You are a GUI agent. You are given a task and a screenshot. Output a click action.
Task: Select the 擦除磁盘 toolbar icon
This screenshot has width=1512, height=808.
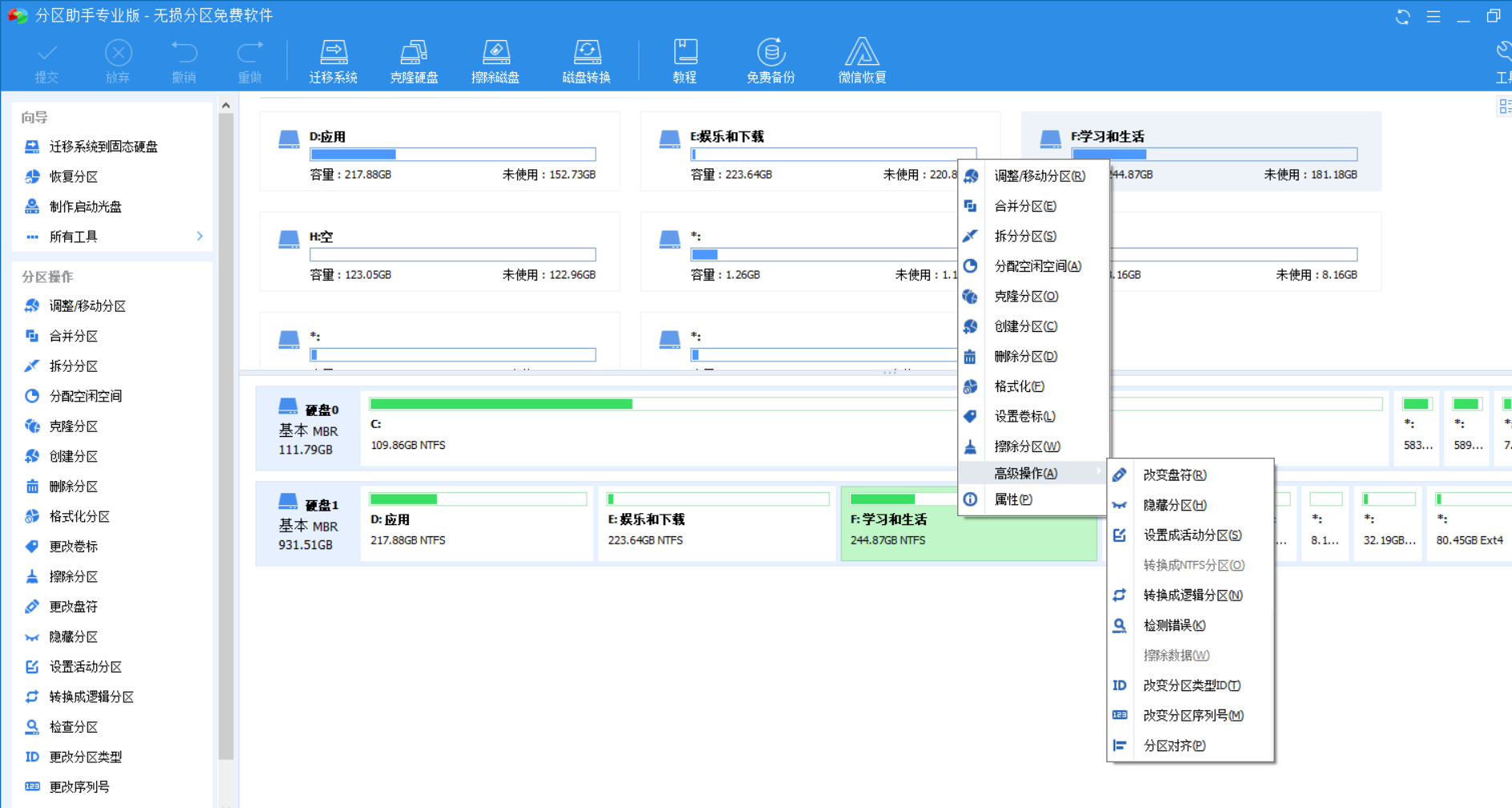coord(495,61)
